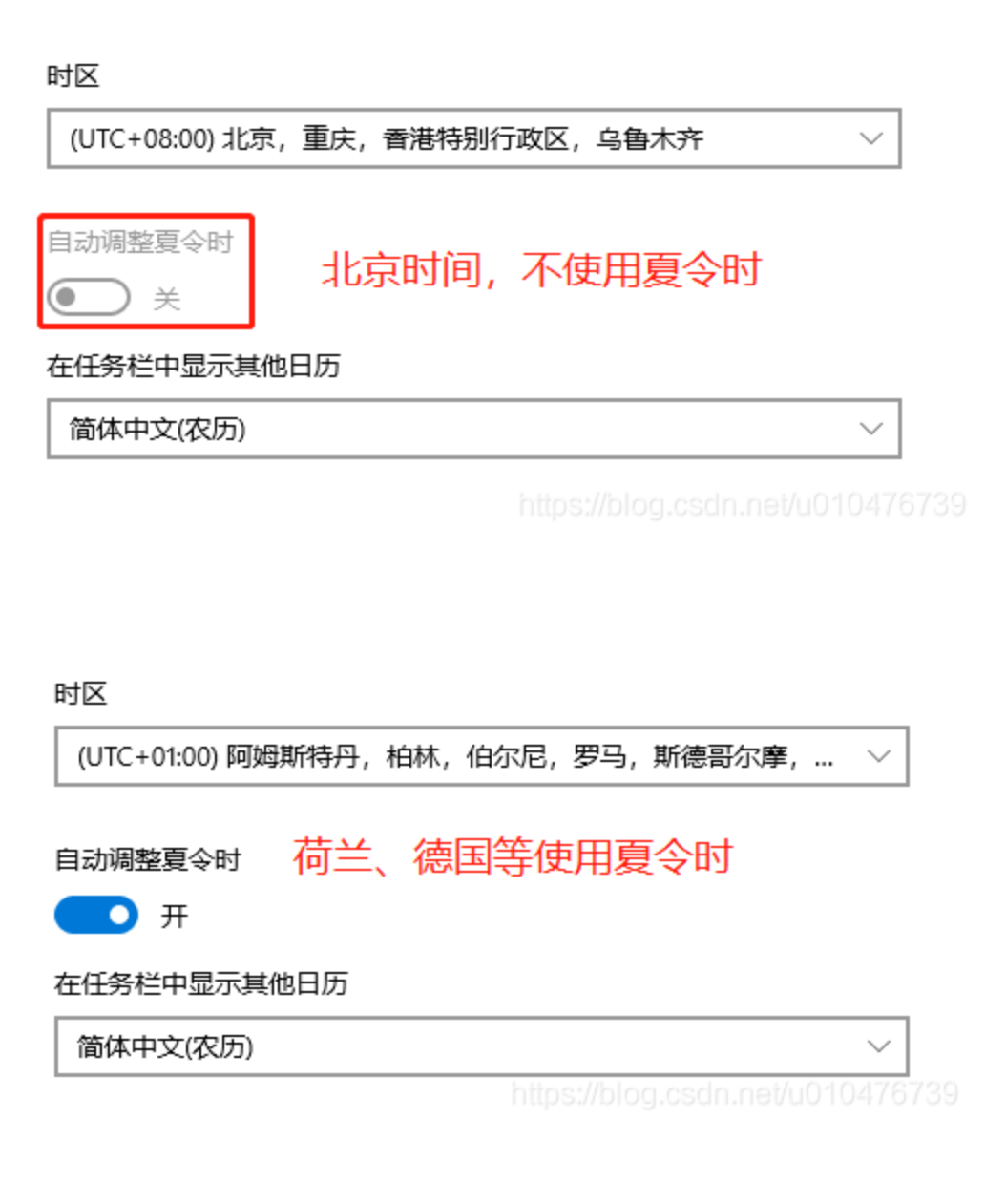This screenshot has height=1204, width=985.
Task: Click the greyed 自动调整夏令时 label in red box
Action: point(141,242)
